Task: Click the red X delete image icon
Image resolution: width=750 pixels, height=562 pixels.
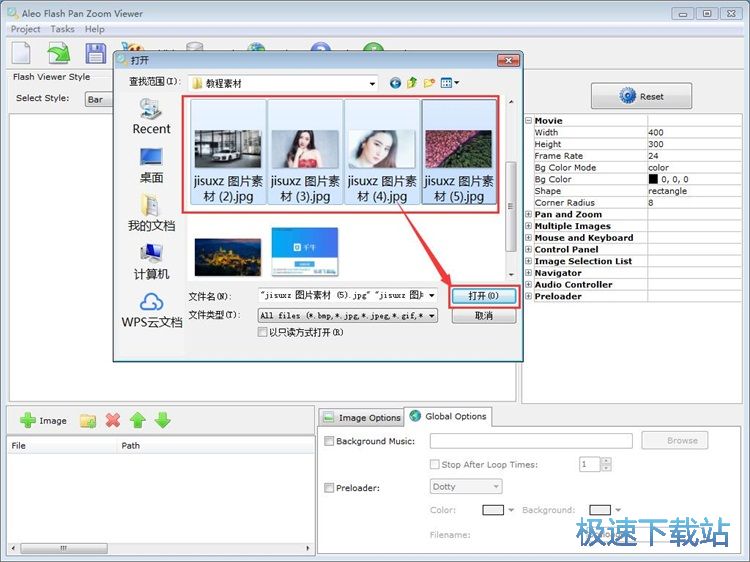Action: (x=113, y=420)
